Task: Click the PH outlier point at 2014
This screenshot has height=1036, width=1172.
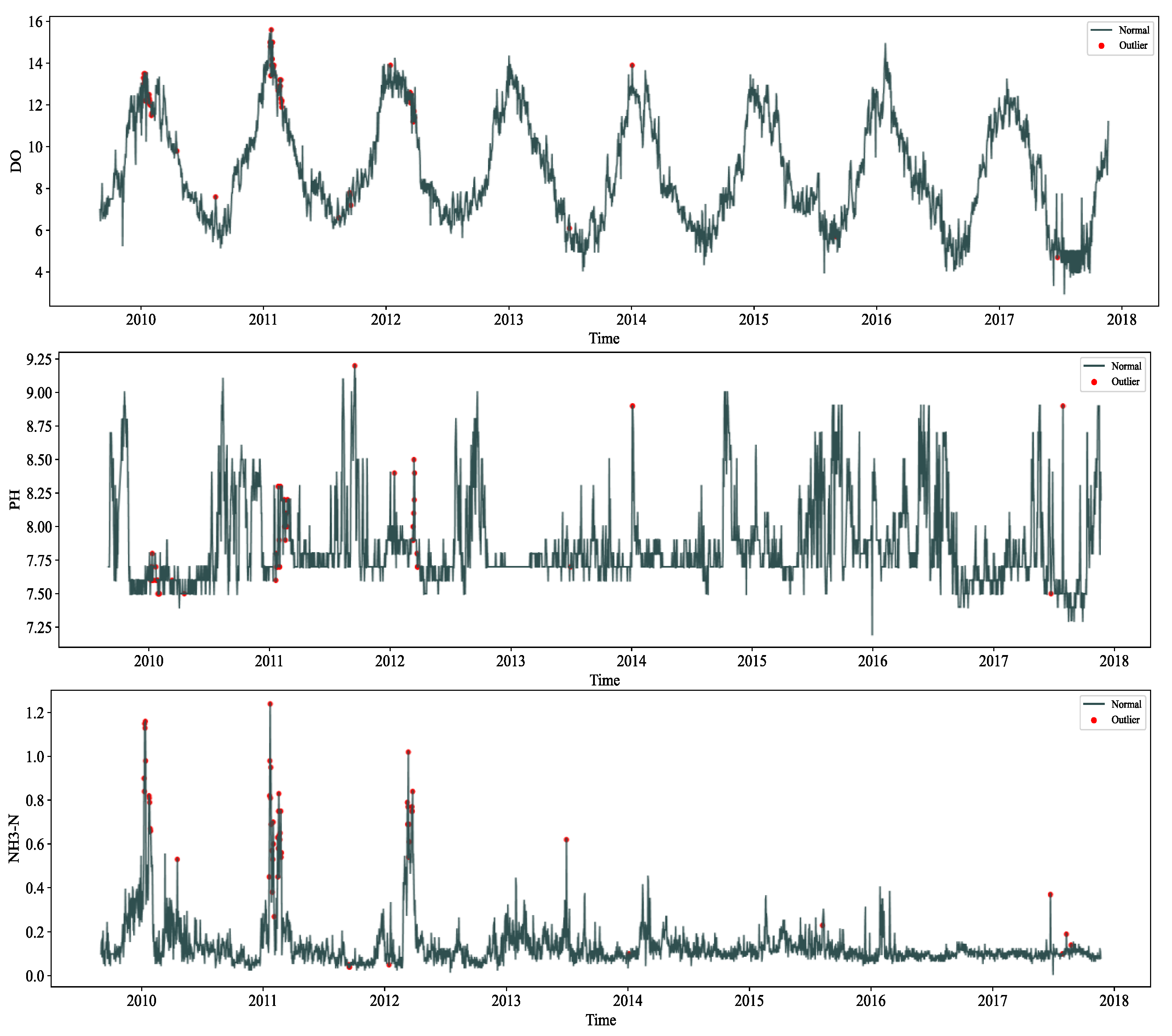Action: point(632,406)
